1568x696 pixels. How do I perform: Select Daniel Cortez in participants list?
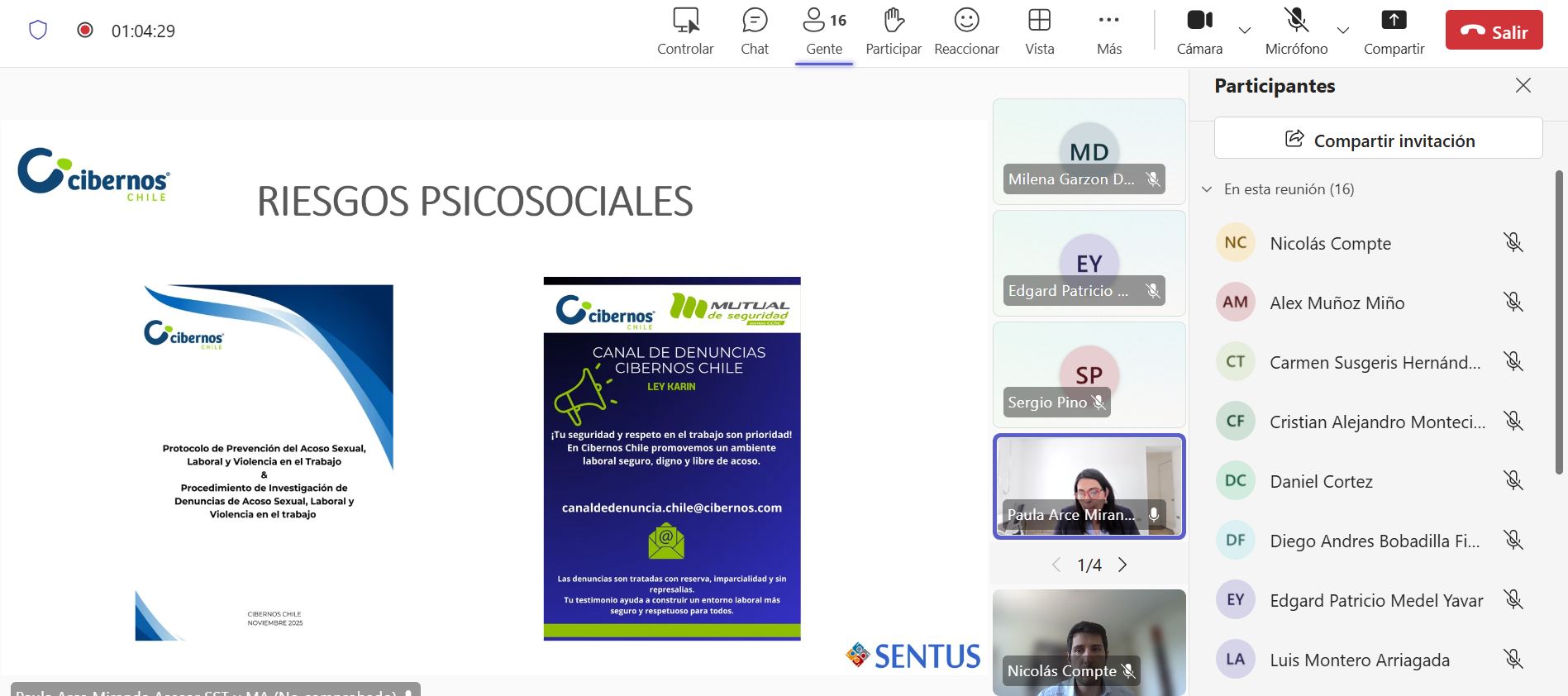1321,481
